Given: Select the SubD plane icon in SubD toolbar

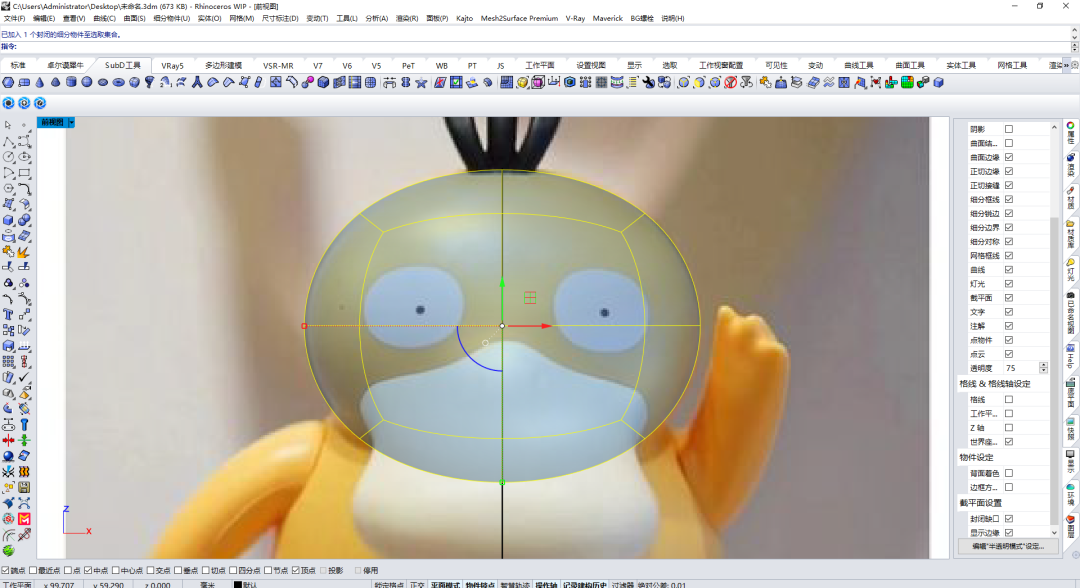Looking at the screenshot, I should click(x=24, y=83).
